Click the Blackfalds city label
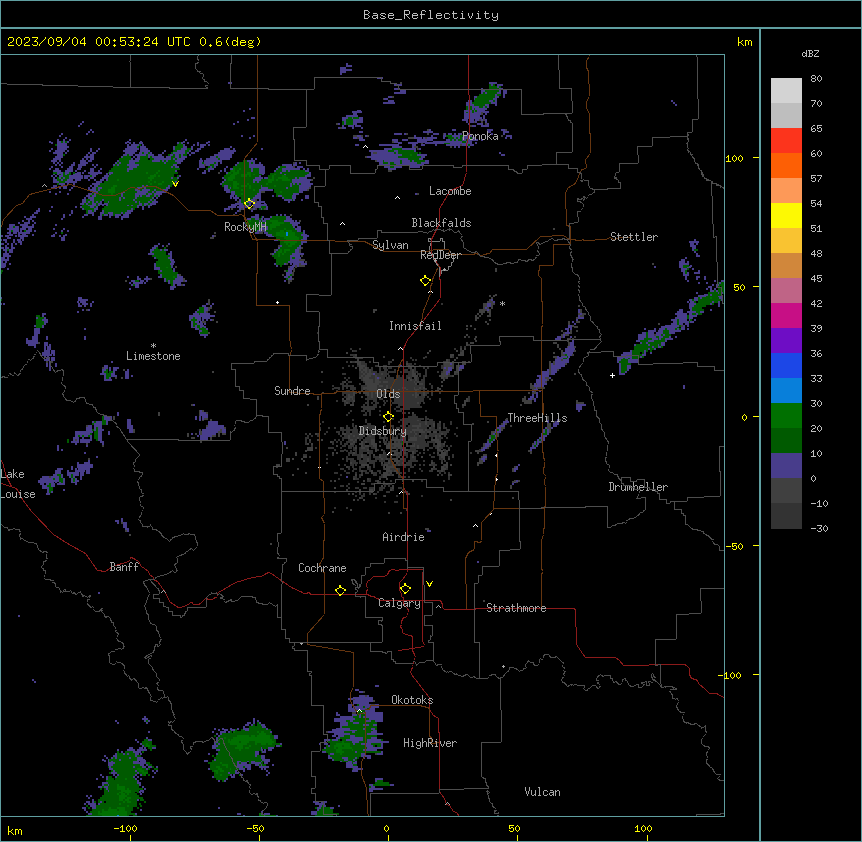 click(441, 223)
